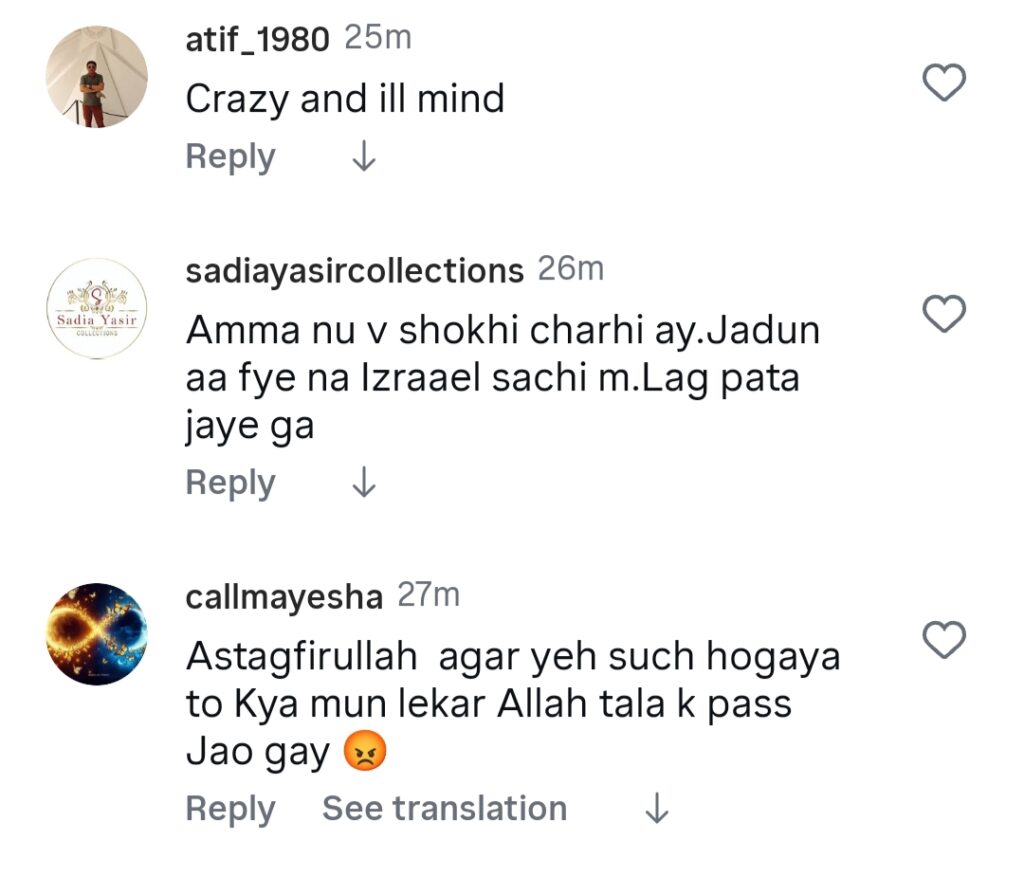Screen dimensions: 1024x876
Task: Click the 27m timestamp
Action: click(429, 596)
